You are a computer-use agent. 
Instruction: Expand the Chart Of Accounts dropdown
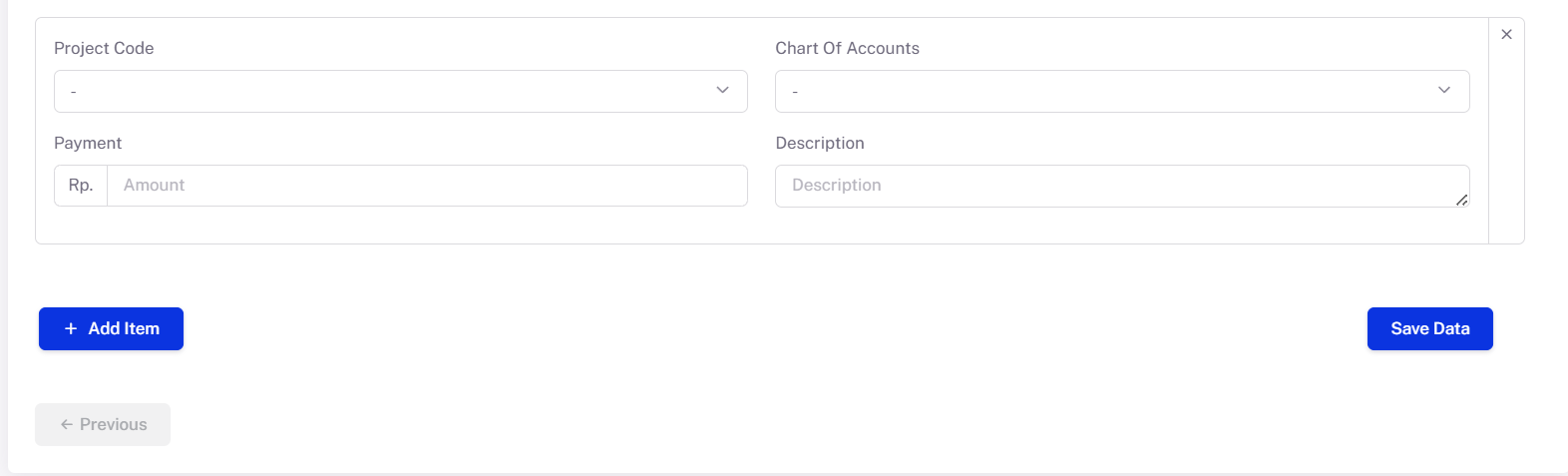1121,91
